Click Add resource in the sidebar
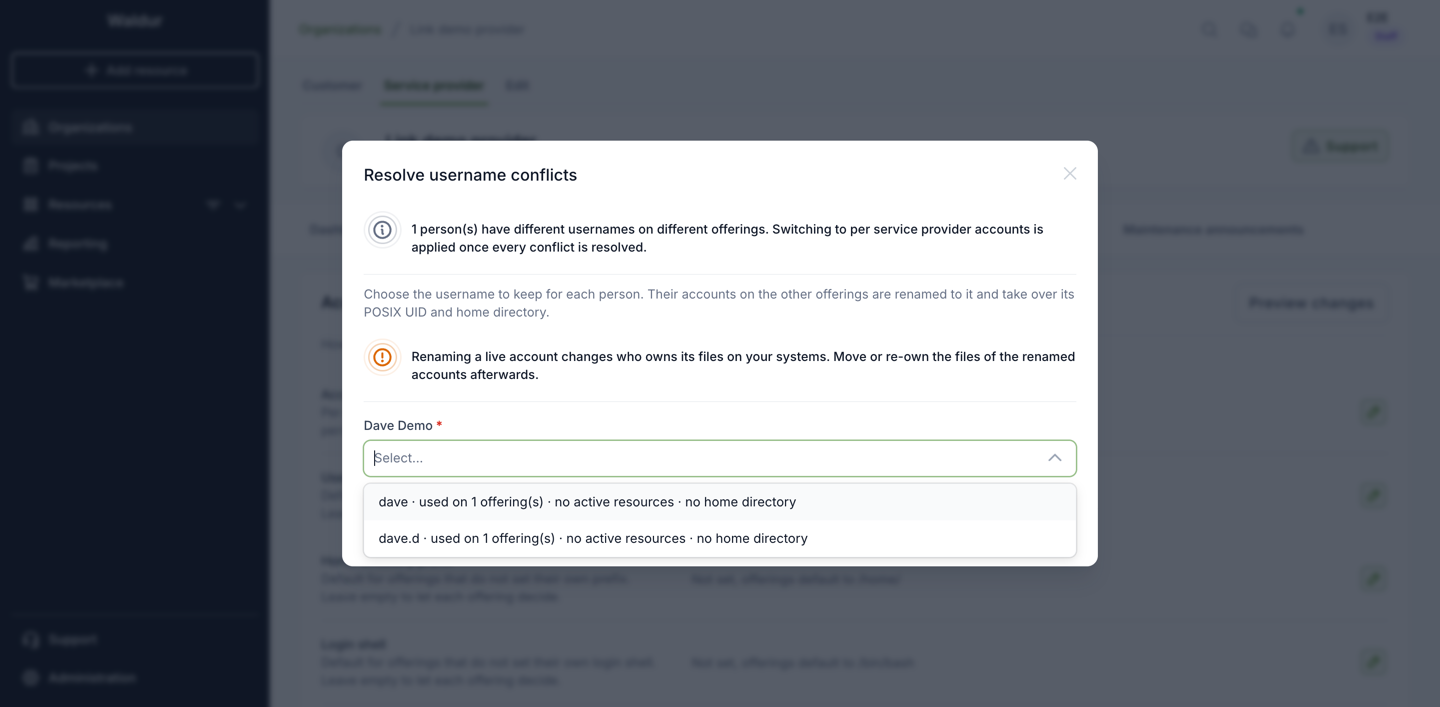The height and width of the screenshot is (707, 1440). [x=135, y=71]
